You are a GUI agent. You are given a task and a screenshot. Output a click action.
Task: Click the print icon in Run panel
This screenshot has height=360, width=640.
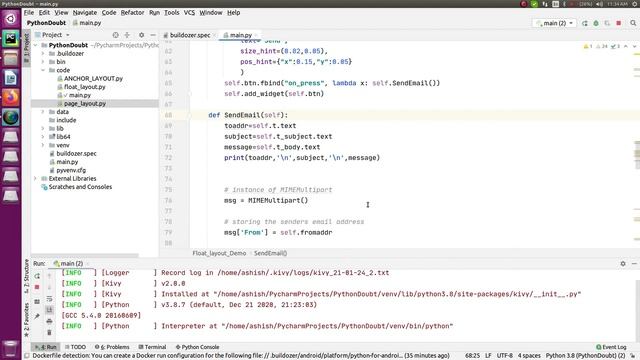[49, 321]
